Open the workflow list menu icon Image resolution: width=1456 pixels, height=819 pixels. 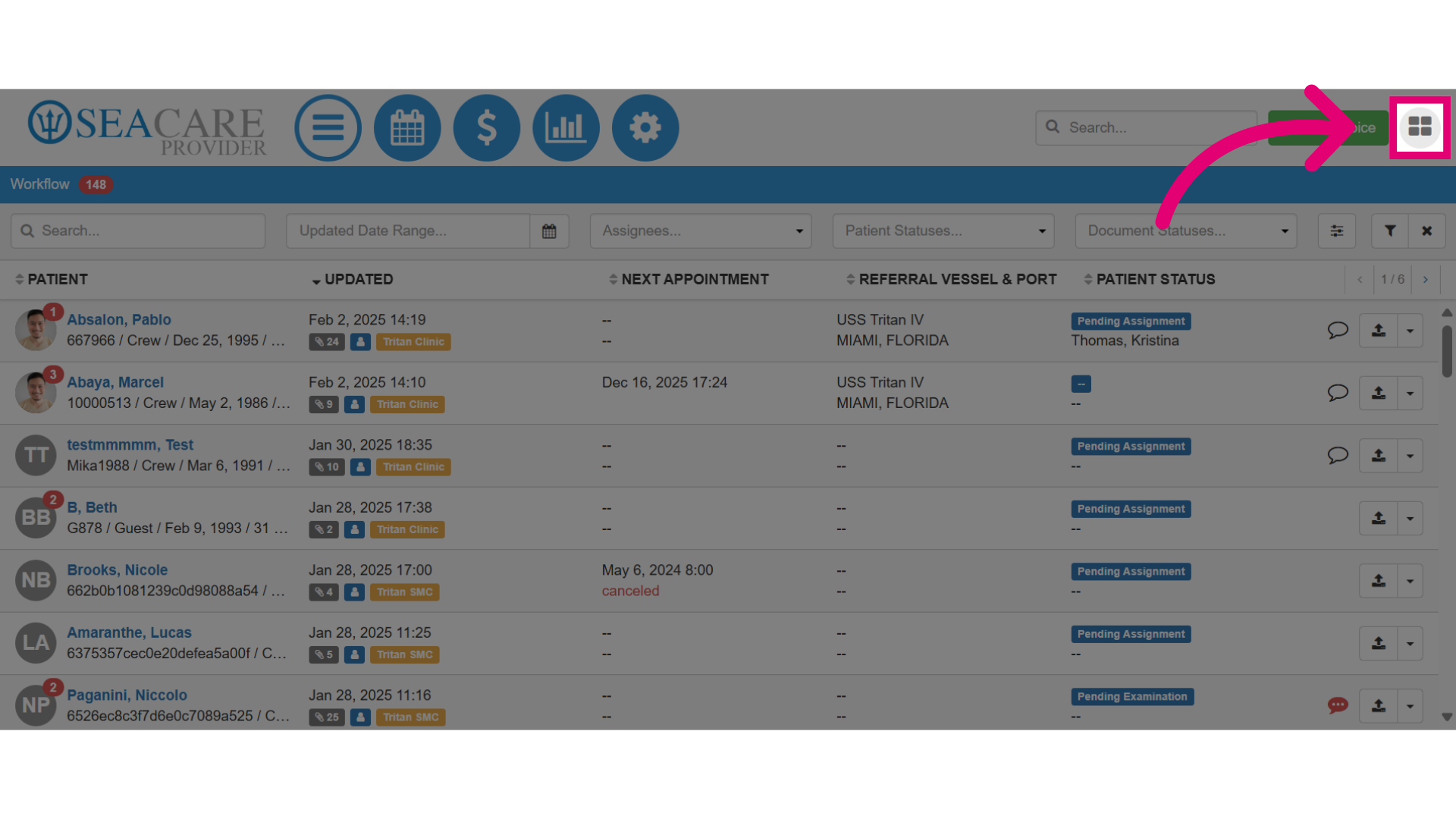[x=328, y=127]
